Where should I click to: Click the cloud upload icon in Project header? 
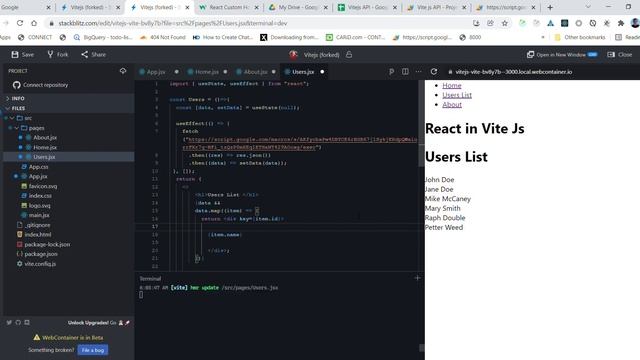coord(123,71)
